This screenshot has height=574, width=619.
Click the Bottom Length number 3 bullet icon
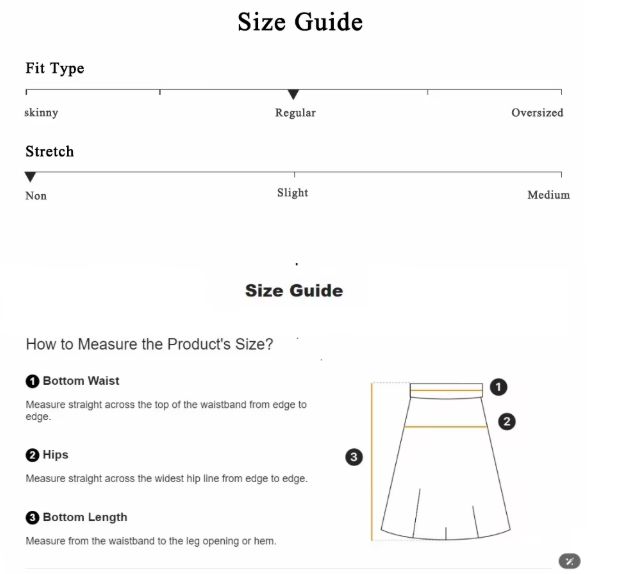pyautogui.click(x=32, y=517)
